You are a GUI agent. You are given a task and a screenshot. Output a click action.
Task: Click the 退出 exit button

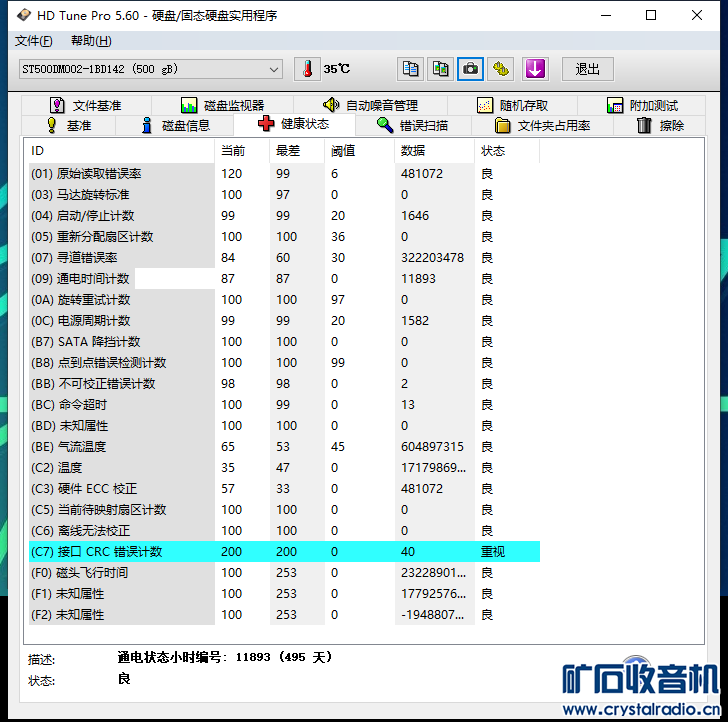pos(587,69)
